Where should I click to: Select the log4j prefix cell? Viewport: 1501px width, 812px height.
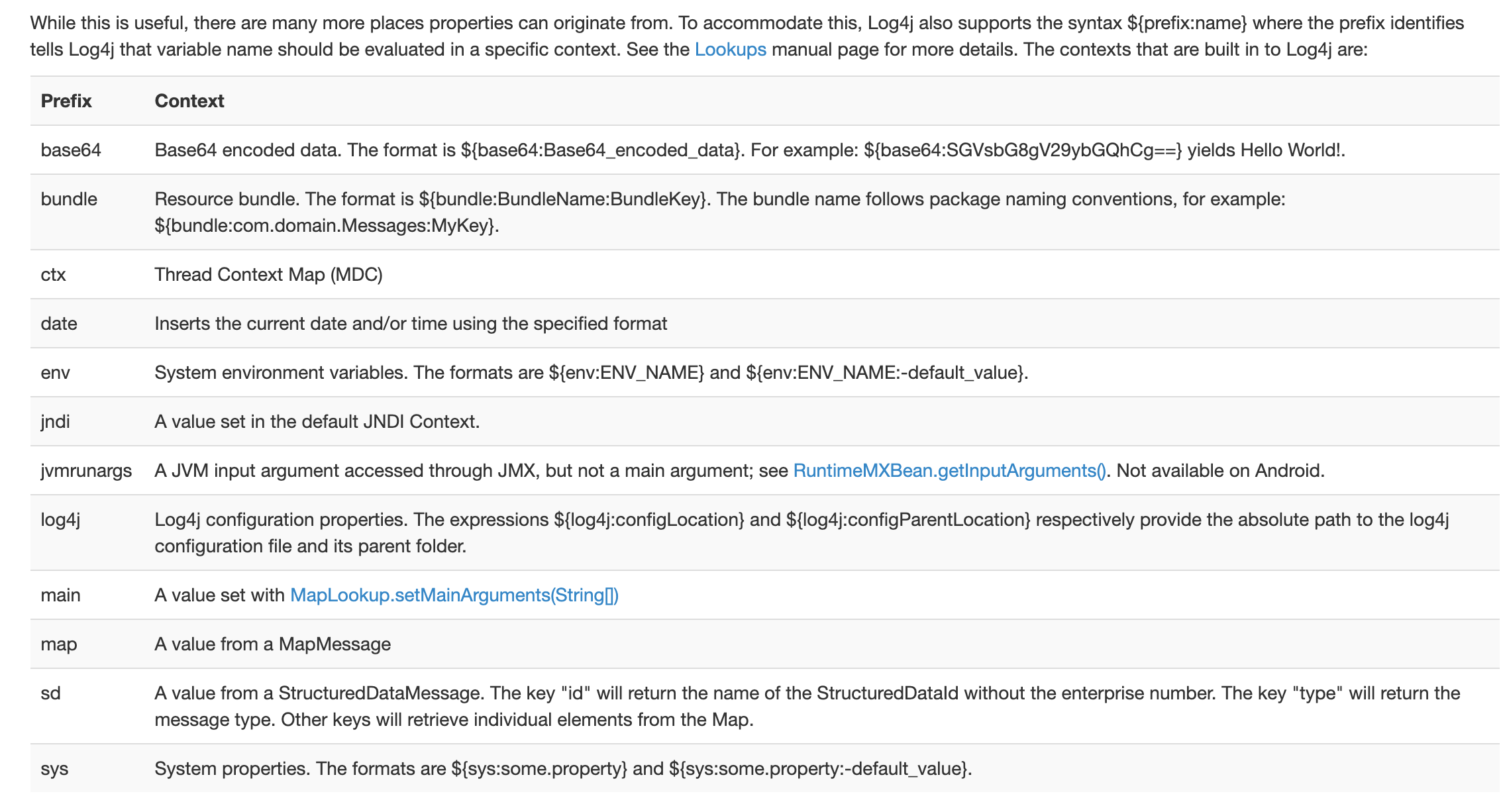(x=60, y=520)
